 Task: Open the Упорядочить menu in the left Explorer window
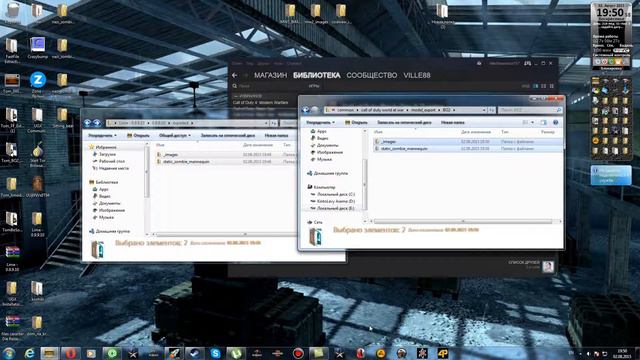pyautogui.click(x=102, y=136)
